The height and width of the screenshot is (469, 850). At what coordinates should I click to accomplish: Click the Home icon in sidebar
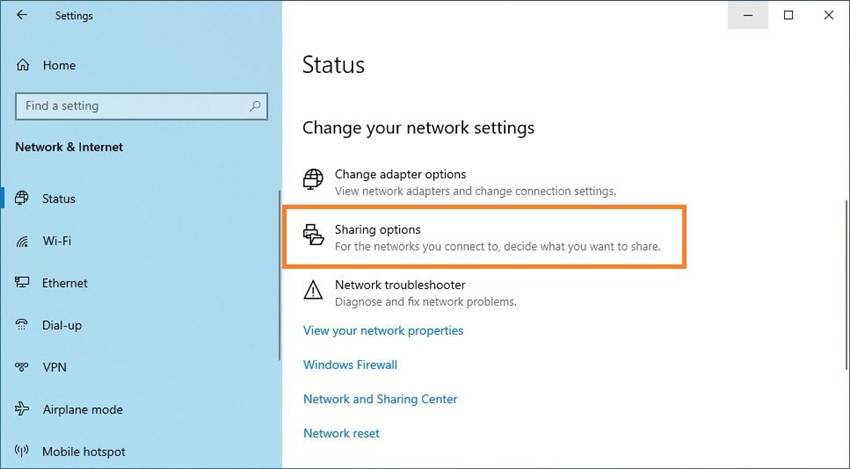(x=23, y=65)
